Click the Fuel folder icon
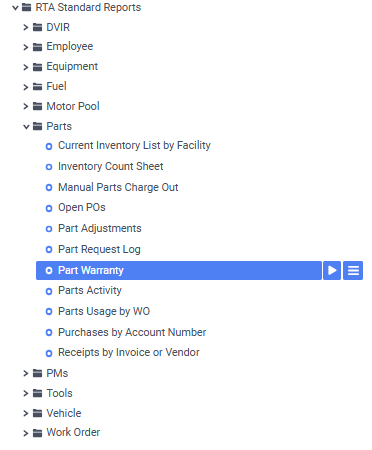Screen dimensions: 372x450 [38, 87]
